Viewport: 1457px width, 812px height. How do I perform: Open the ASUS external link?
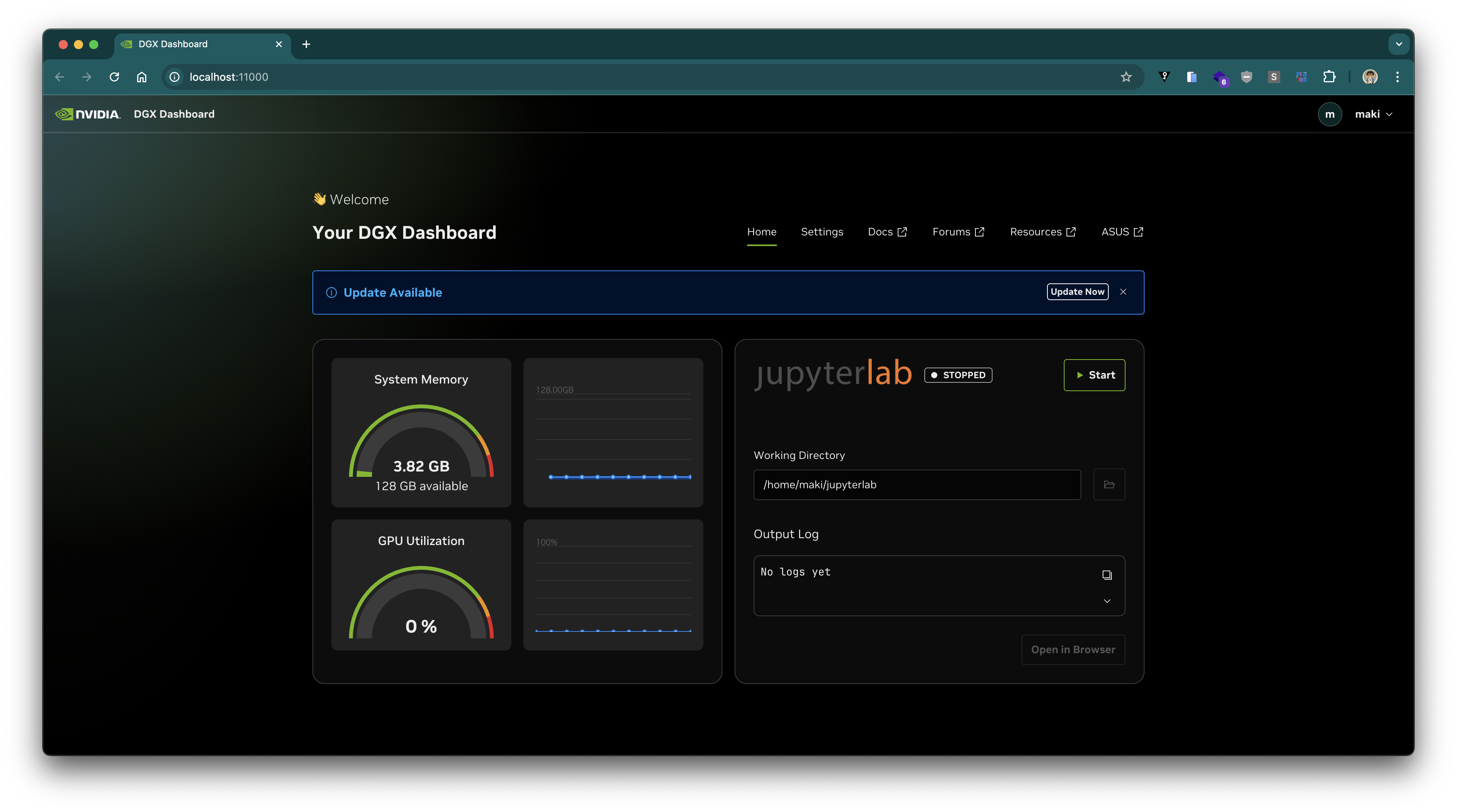pos(1122,232)
